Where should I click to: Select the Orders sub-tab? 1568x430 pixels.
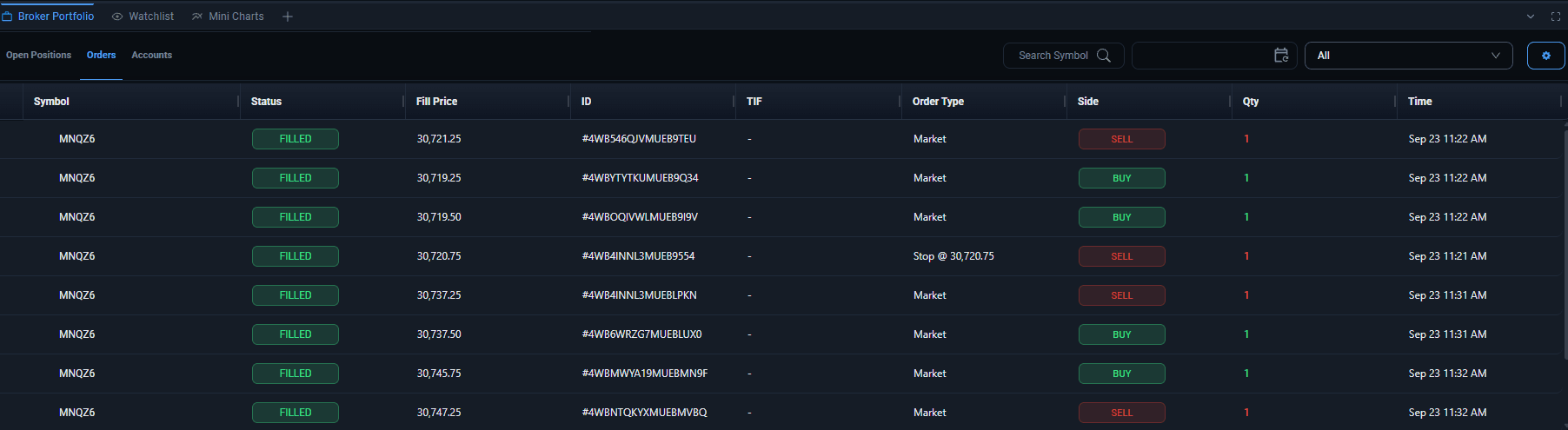[x=101, y=55]
